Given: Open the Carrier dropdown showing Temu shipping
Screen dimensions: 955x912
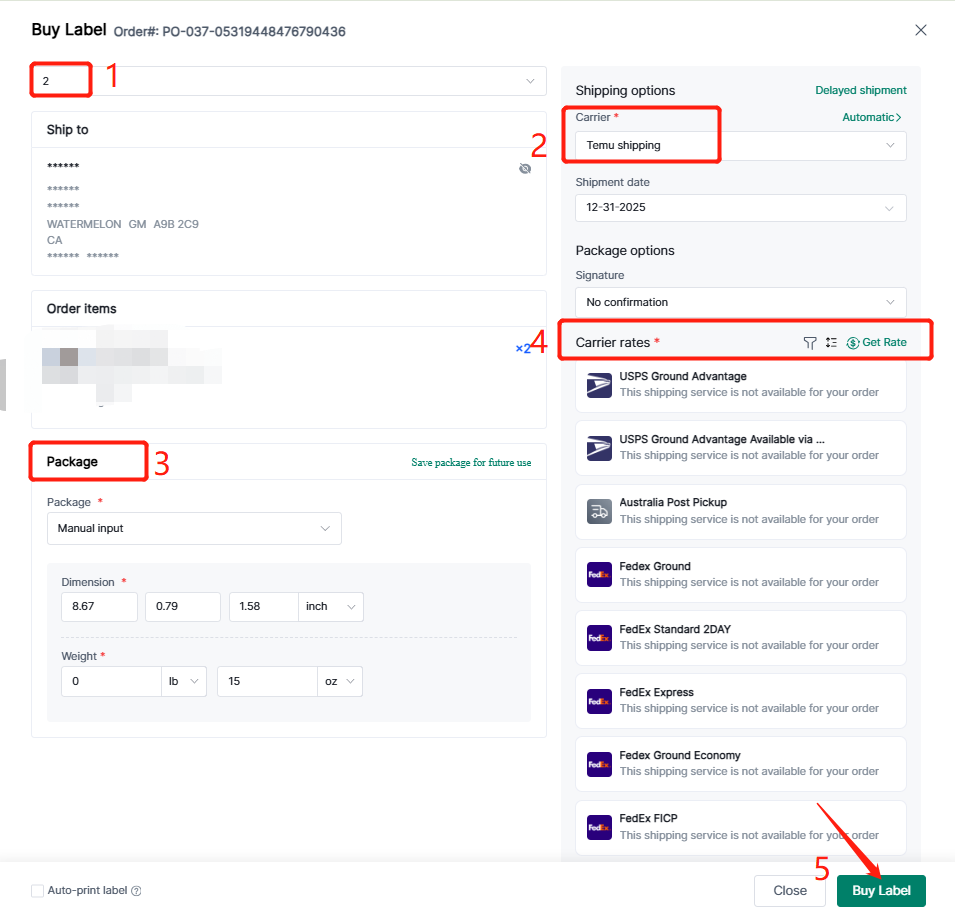Looking at the screenshot, I should tap(740, 146).
